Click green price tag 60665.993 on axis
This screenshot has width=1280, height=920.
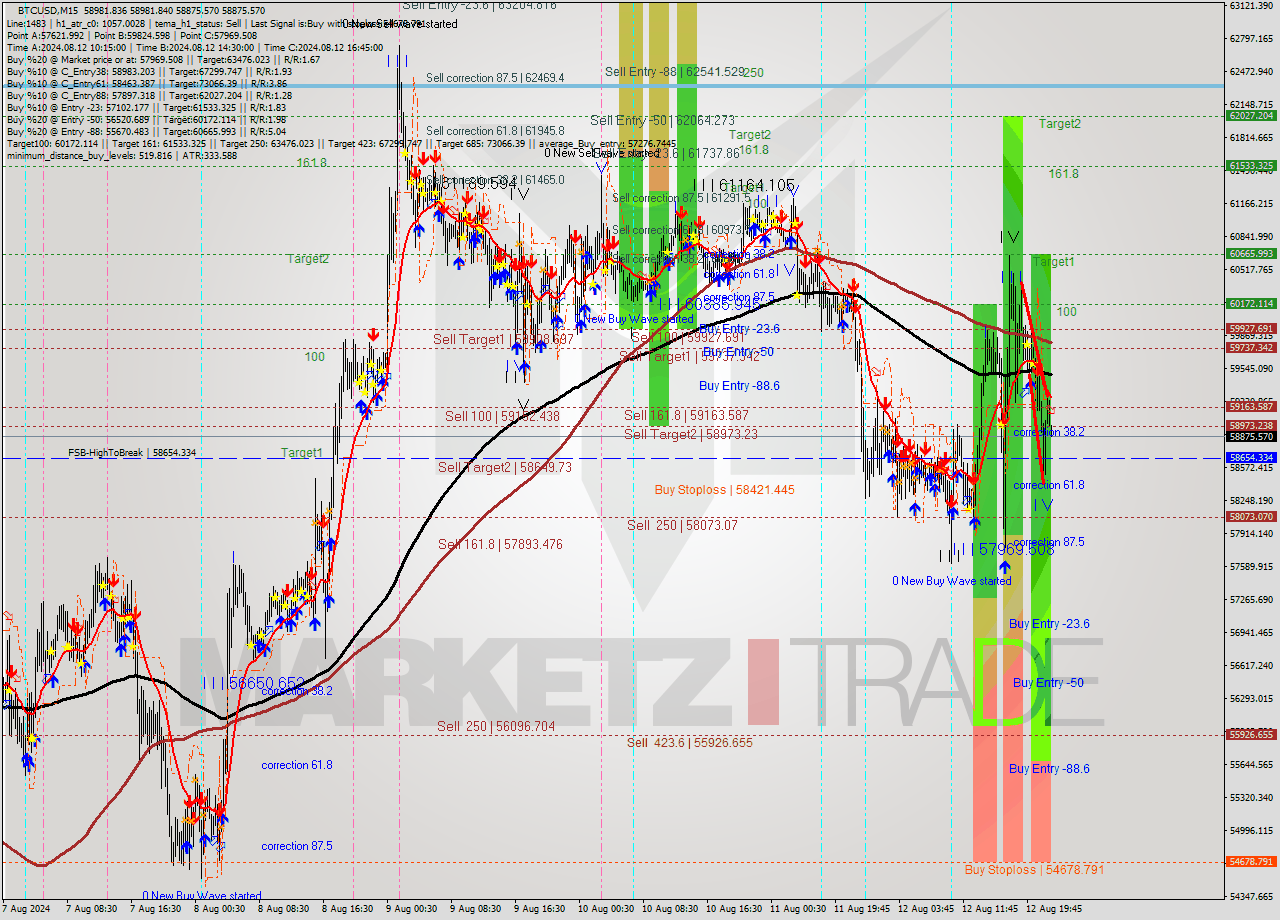pyautogui.click(x=1251, y=254)
